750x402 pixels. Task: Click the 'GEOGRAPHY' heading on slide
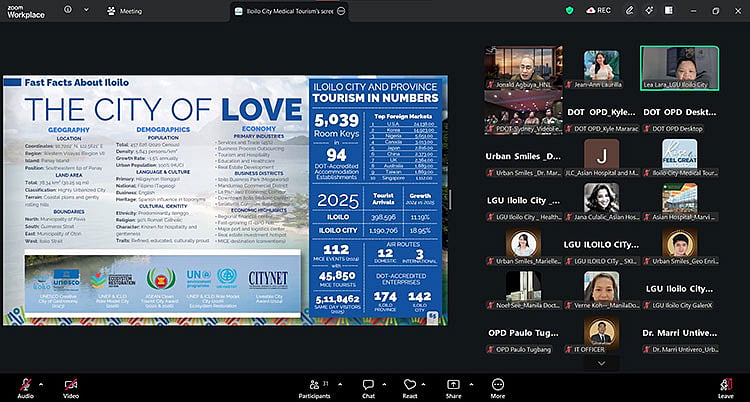point(68,130)
